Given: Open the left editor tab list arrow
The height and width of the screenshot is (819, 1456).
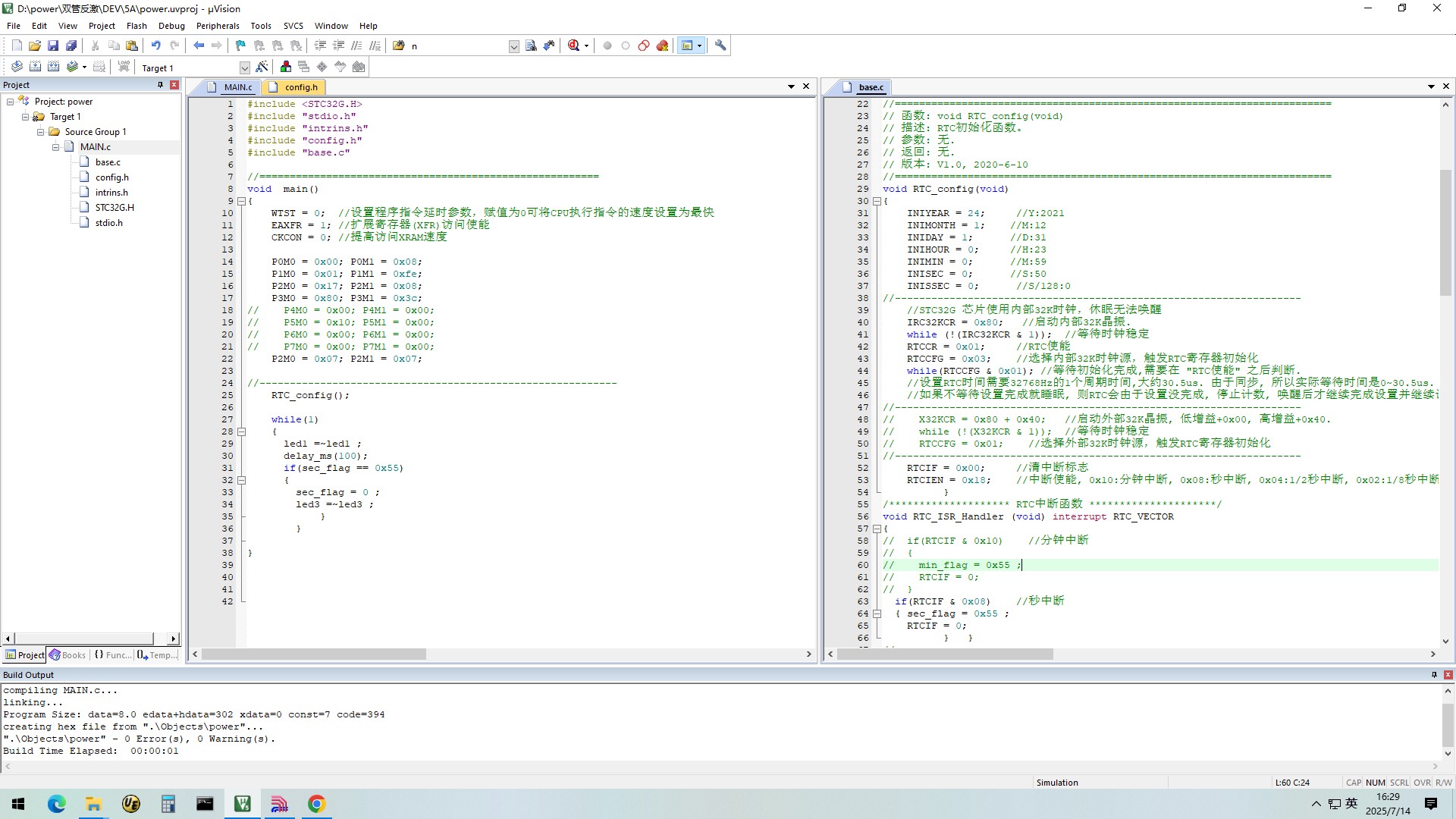Looking at the screenshot, I should click(791, 86).
